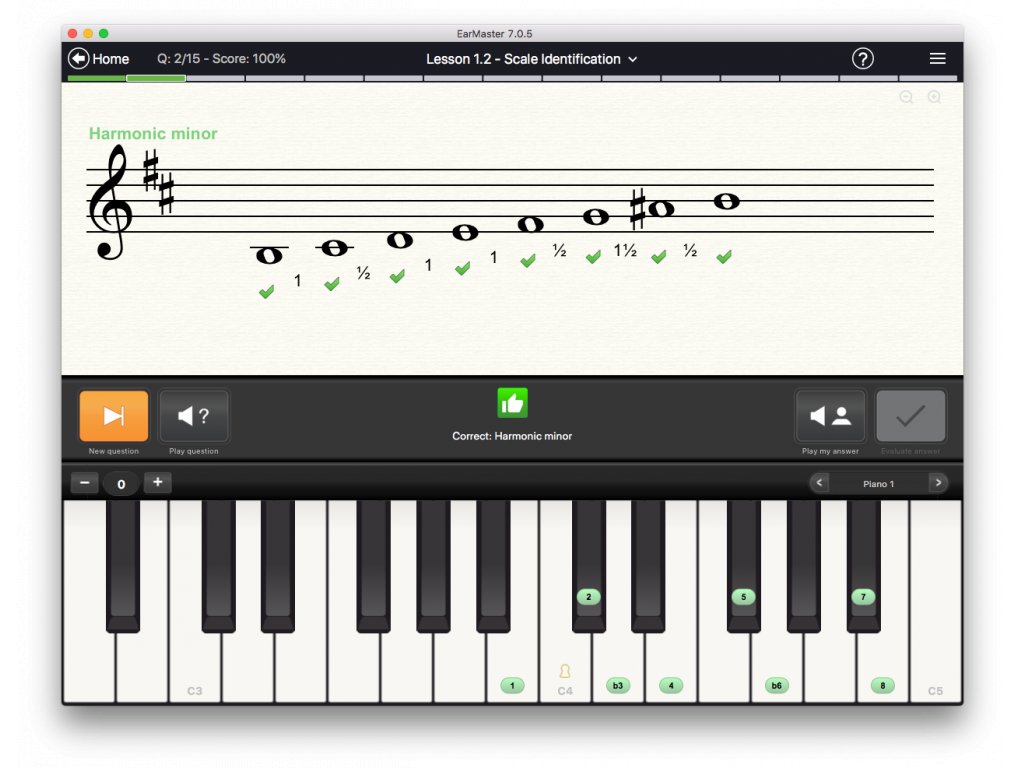
Task: Click the Evaluate answer checkmark button
Action: click(910, 416)
